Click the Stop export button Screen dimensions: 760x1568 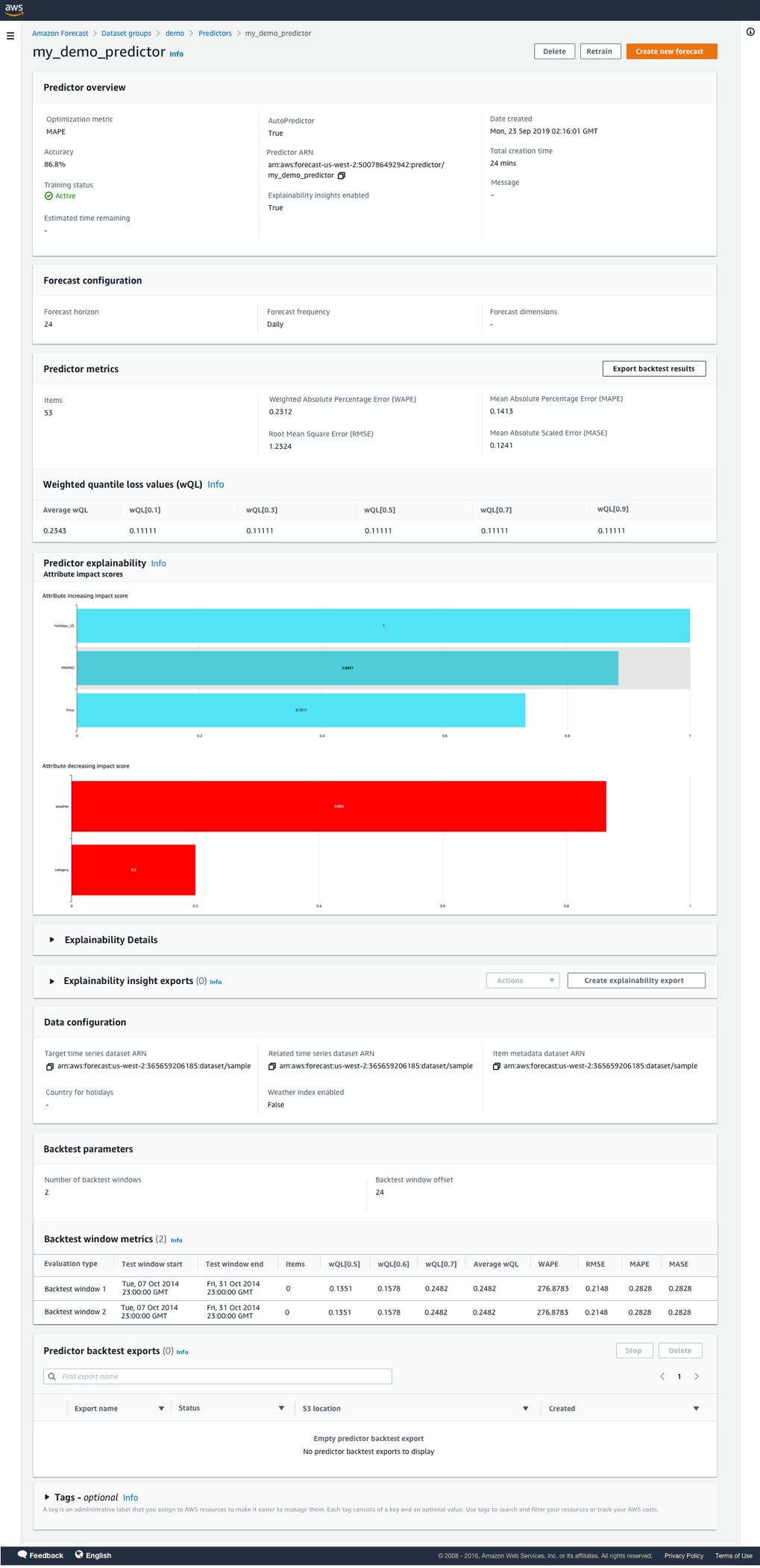634,1350
